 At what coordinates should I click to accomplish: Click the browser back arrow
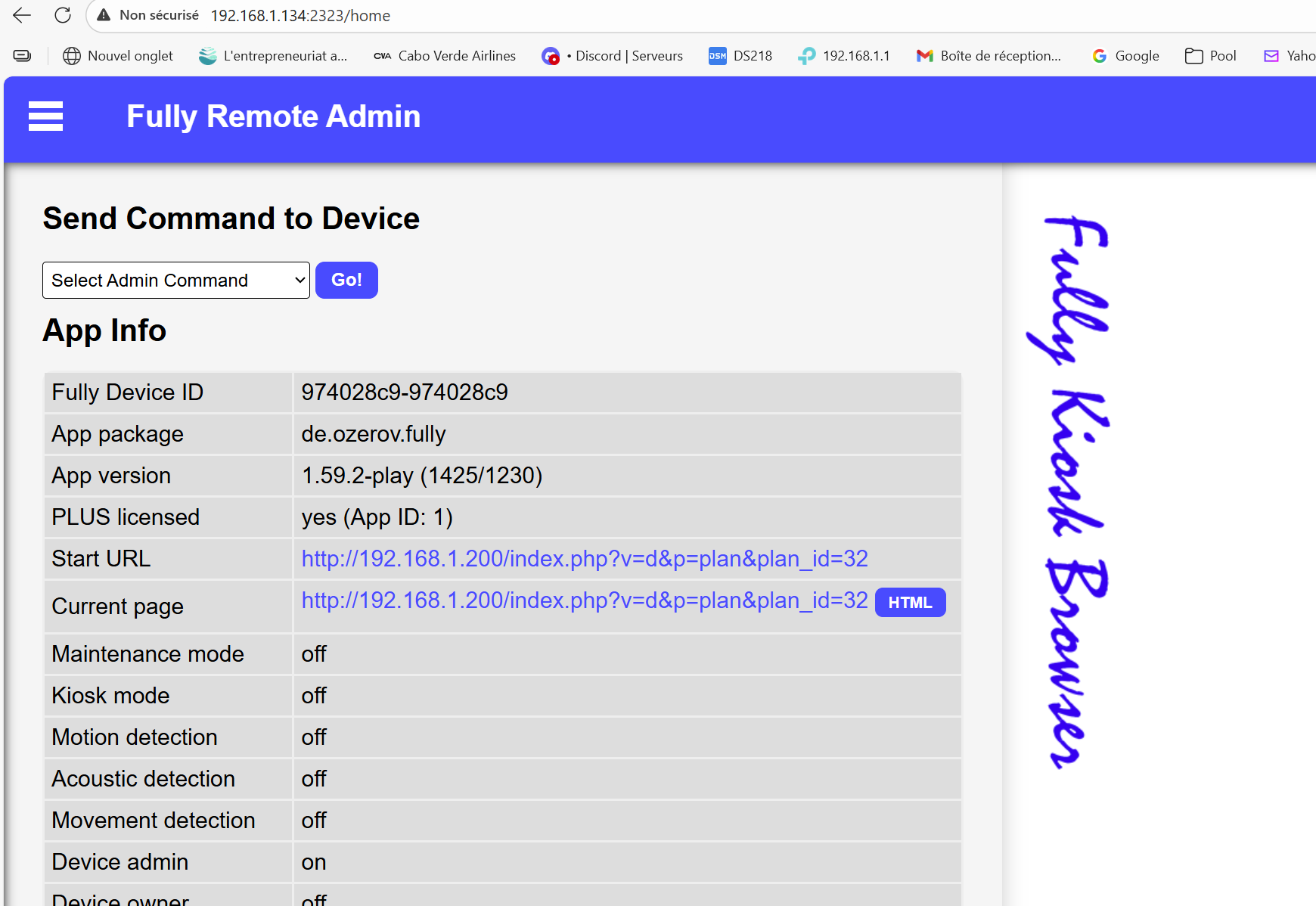[22, 15]
